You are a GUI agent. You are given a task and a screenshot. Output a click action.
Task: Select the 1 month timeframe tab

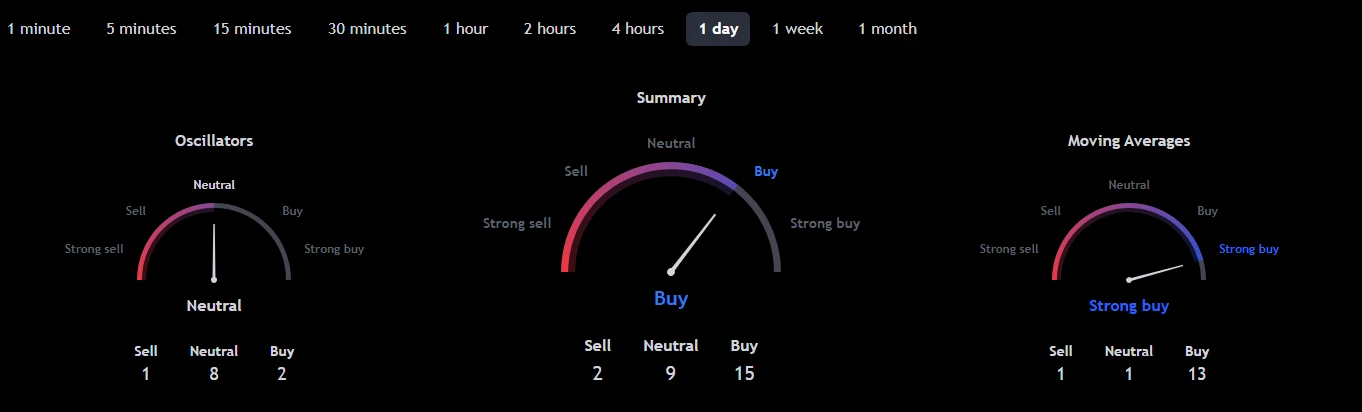point(887,29)
